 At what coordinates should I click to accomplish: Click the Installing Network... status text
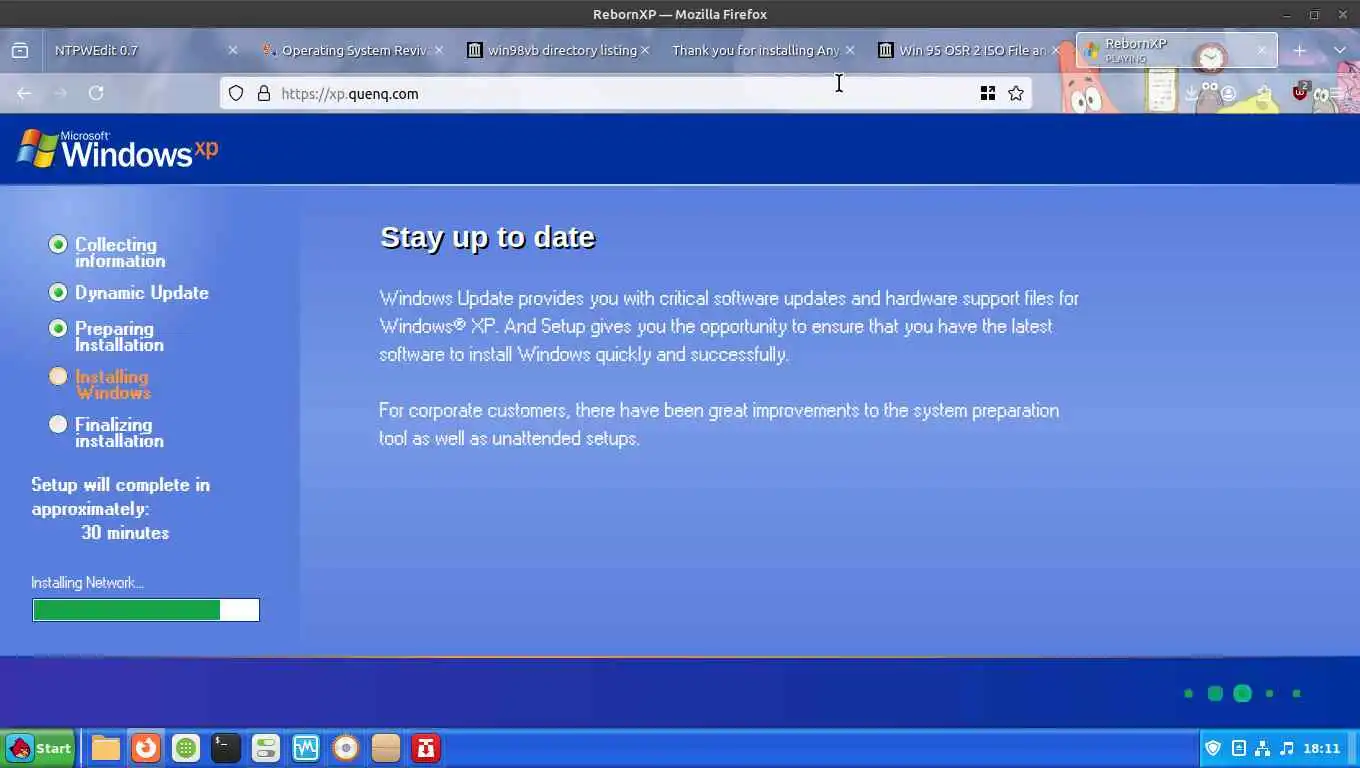87,583
